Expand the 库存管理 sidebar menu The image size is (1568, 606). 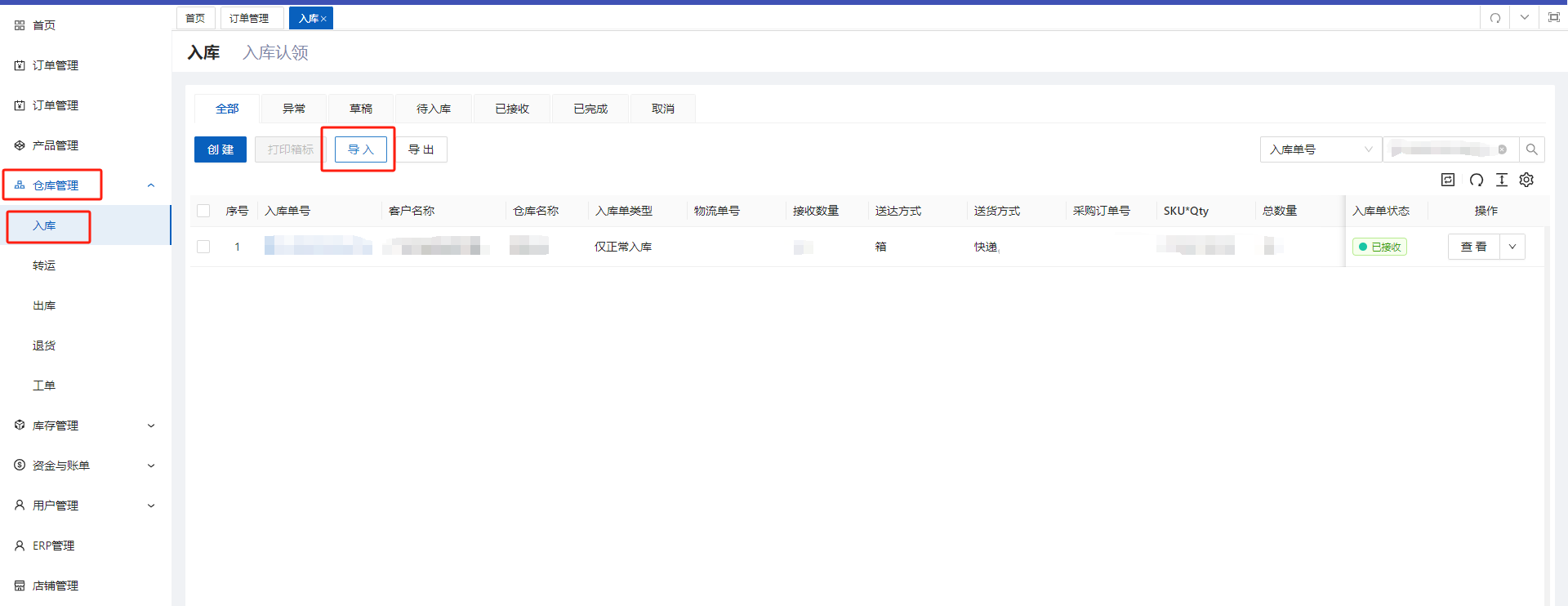tap(151, 426)
